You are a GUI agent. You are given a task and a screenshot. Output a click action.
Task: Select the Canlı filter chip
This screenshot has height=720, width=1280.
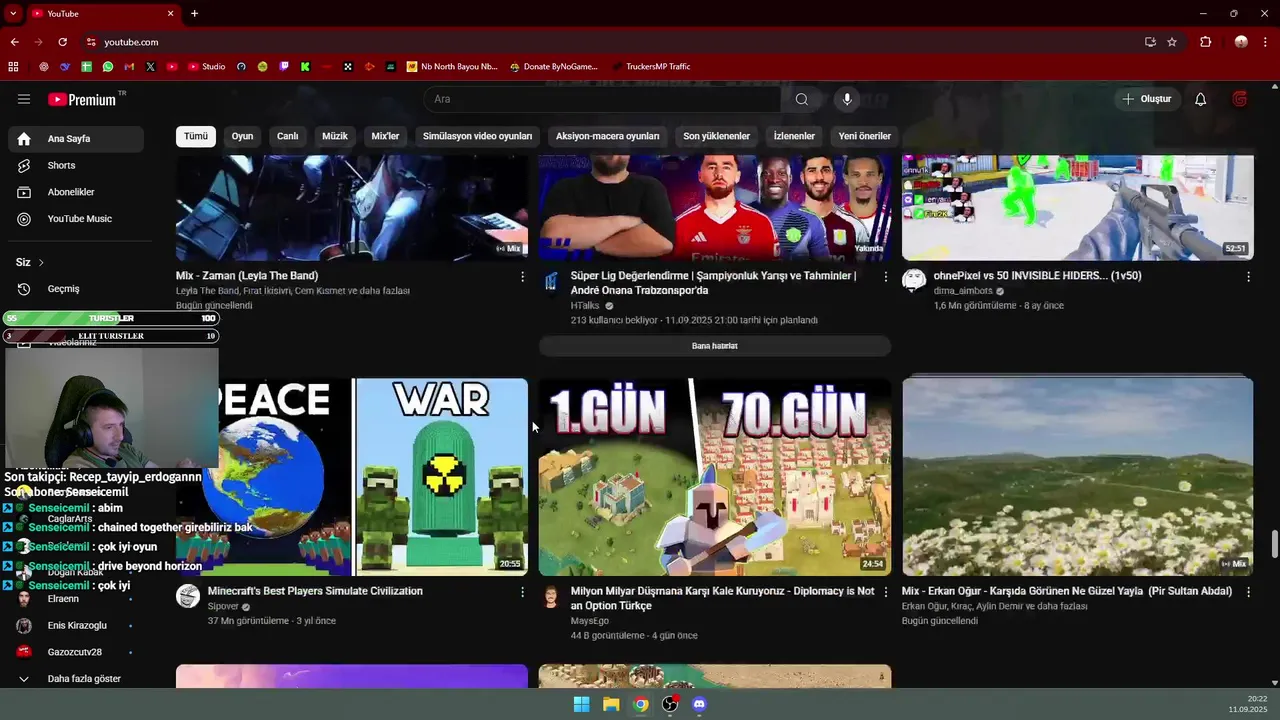click(288, 136)
